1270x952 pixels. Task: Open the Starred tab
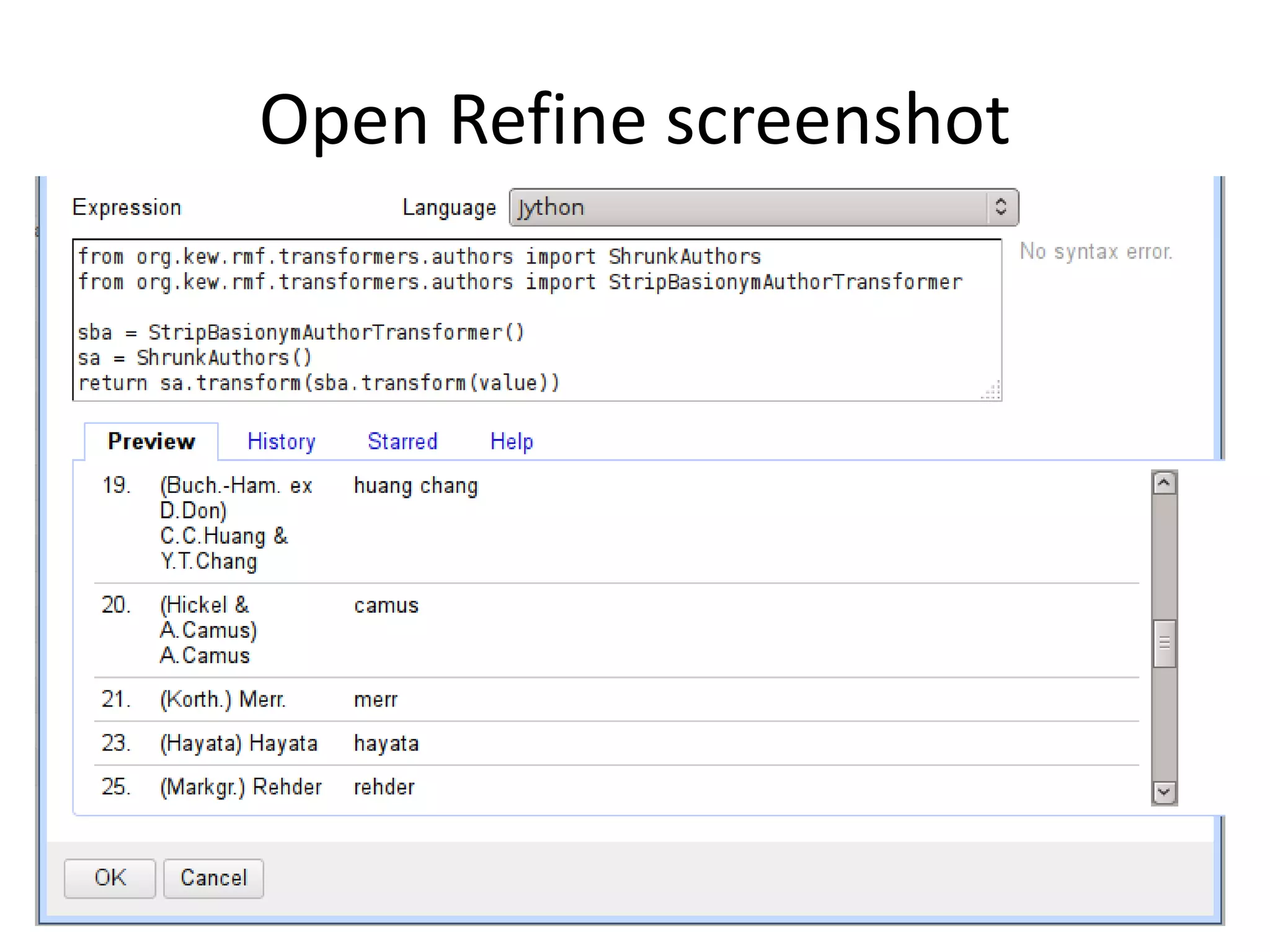coord(402,441)
